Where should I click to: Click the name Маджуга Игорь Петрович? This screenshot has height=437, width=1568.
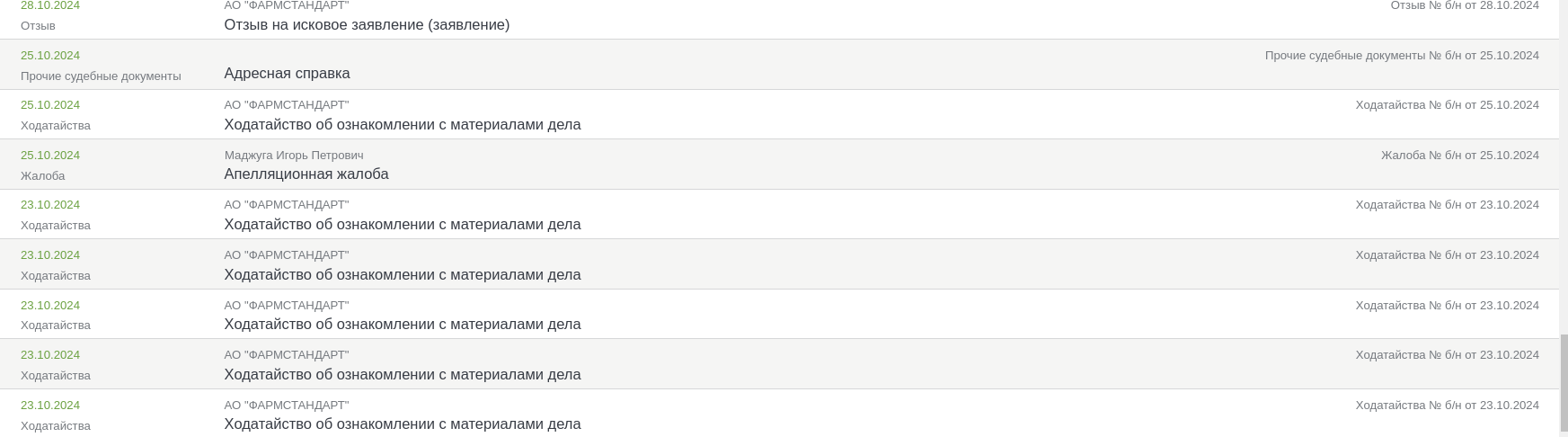[294, 156]
